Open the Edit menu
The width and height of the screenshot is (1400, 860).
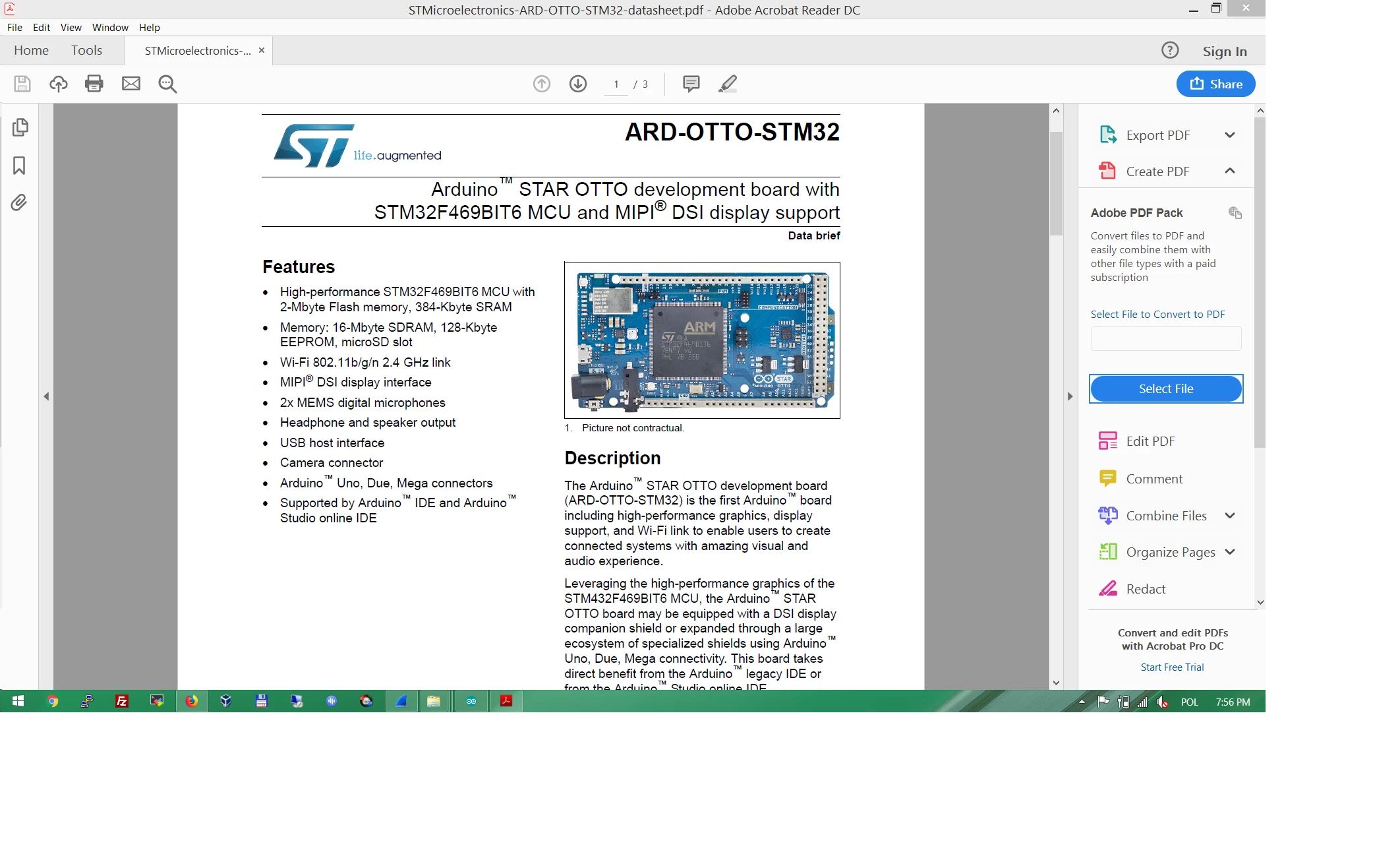click(x=42, y=27)
